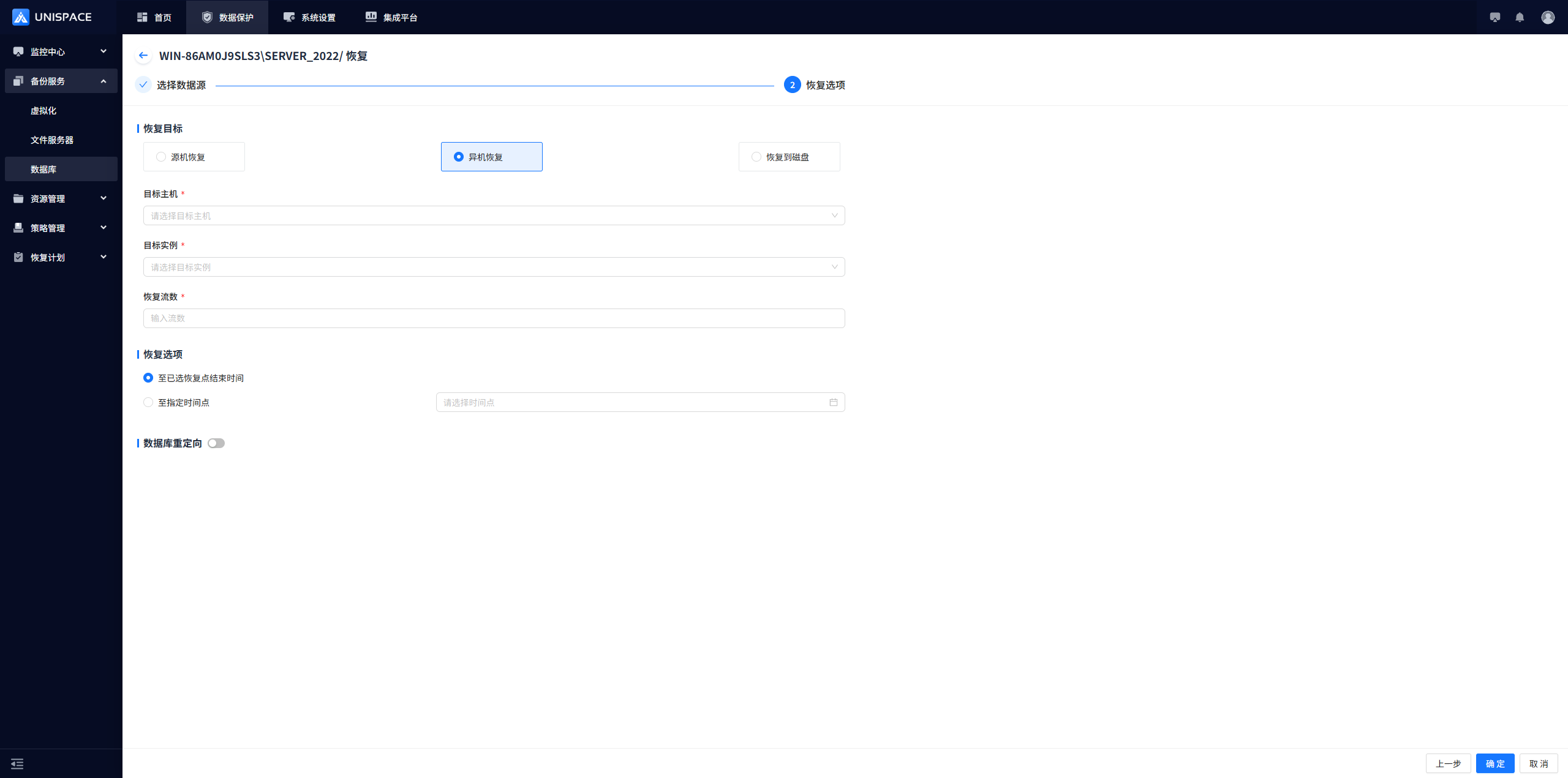This screenshot has width=1568, height=778.
Task: Open the 目标主机 dropdown
Action: coord(494,215)
